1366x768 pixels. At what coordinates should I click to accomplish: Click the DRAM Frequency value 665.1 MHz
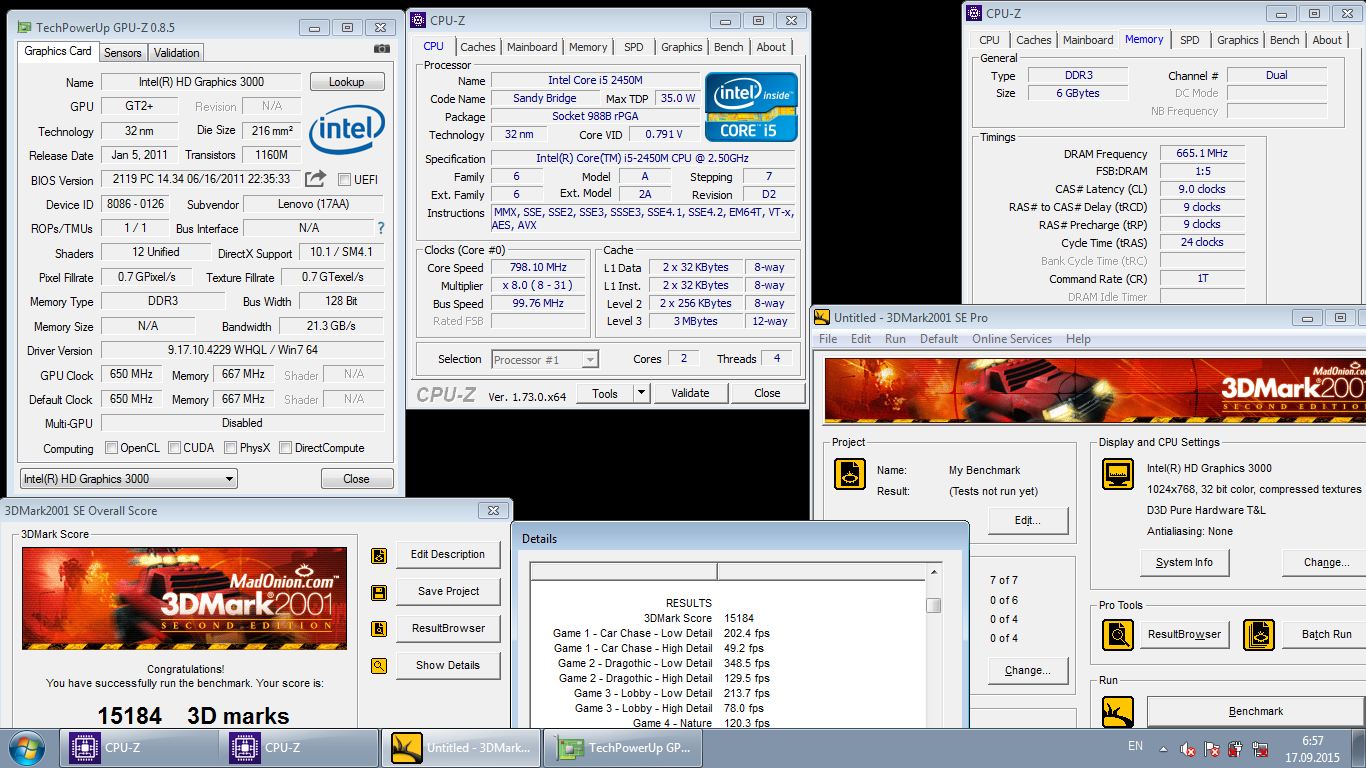[1202, 153]
